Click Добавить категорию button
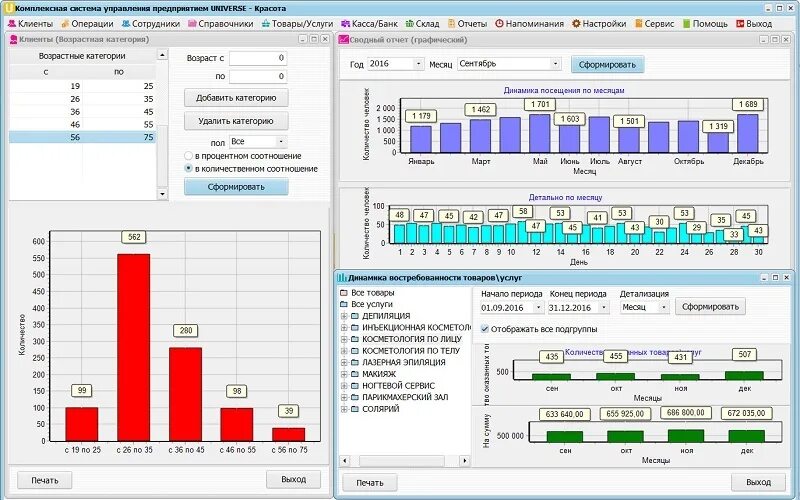 pos(236,97)
